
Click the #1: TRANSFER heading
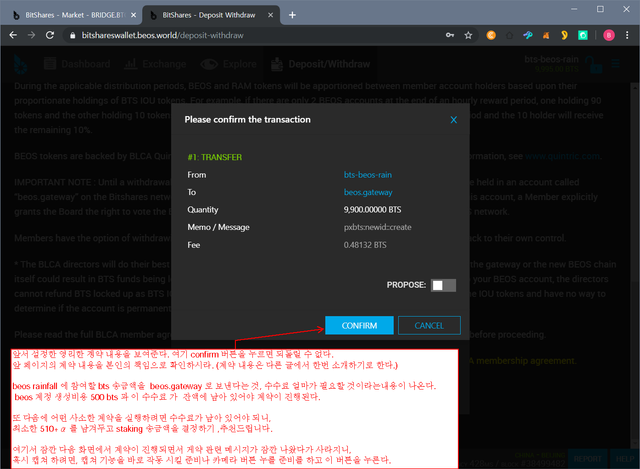coord(215,157)
